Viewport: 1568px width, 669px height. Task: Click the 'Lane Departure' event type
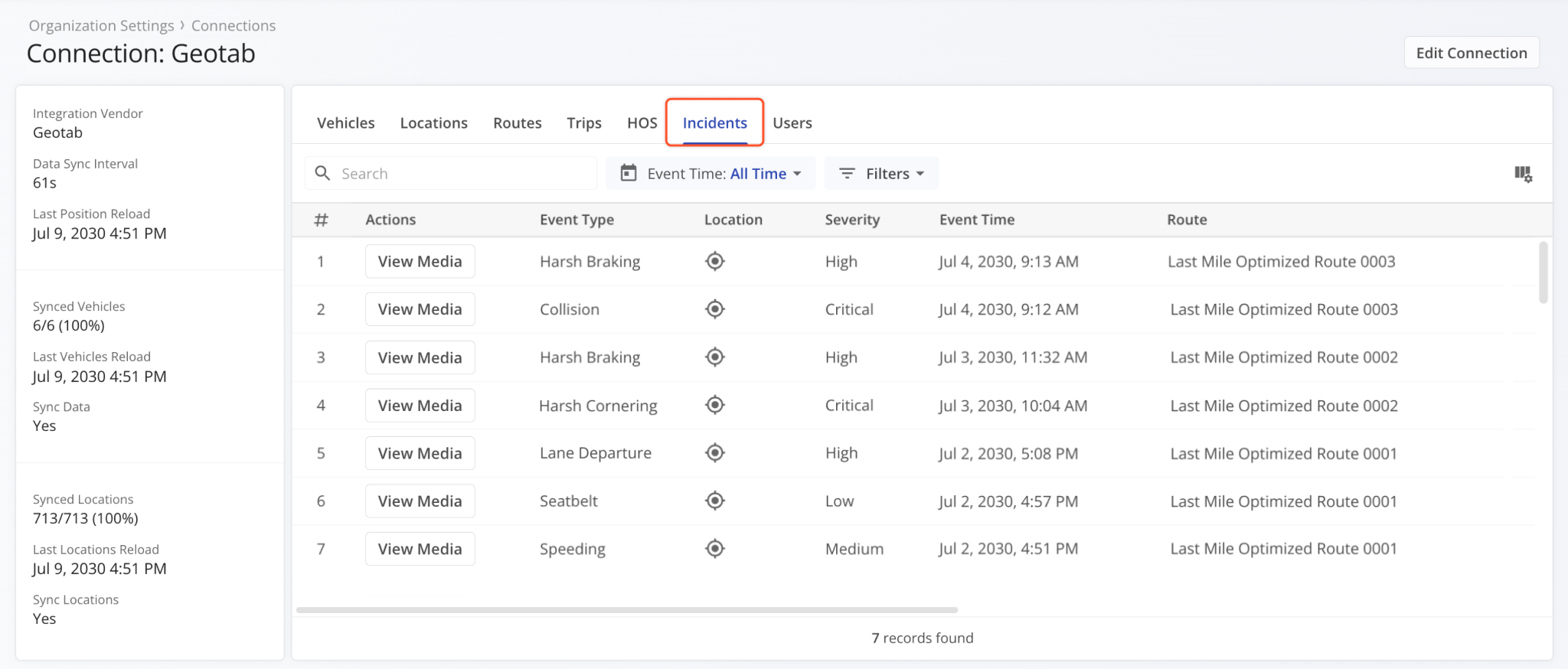[596, 453]
